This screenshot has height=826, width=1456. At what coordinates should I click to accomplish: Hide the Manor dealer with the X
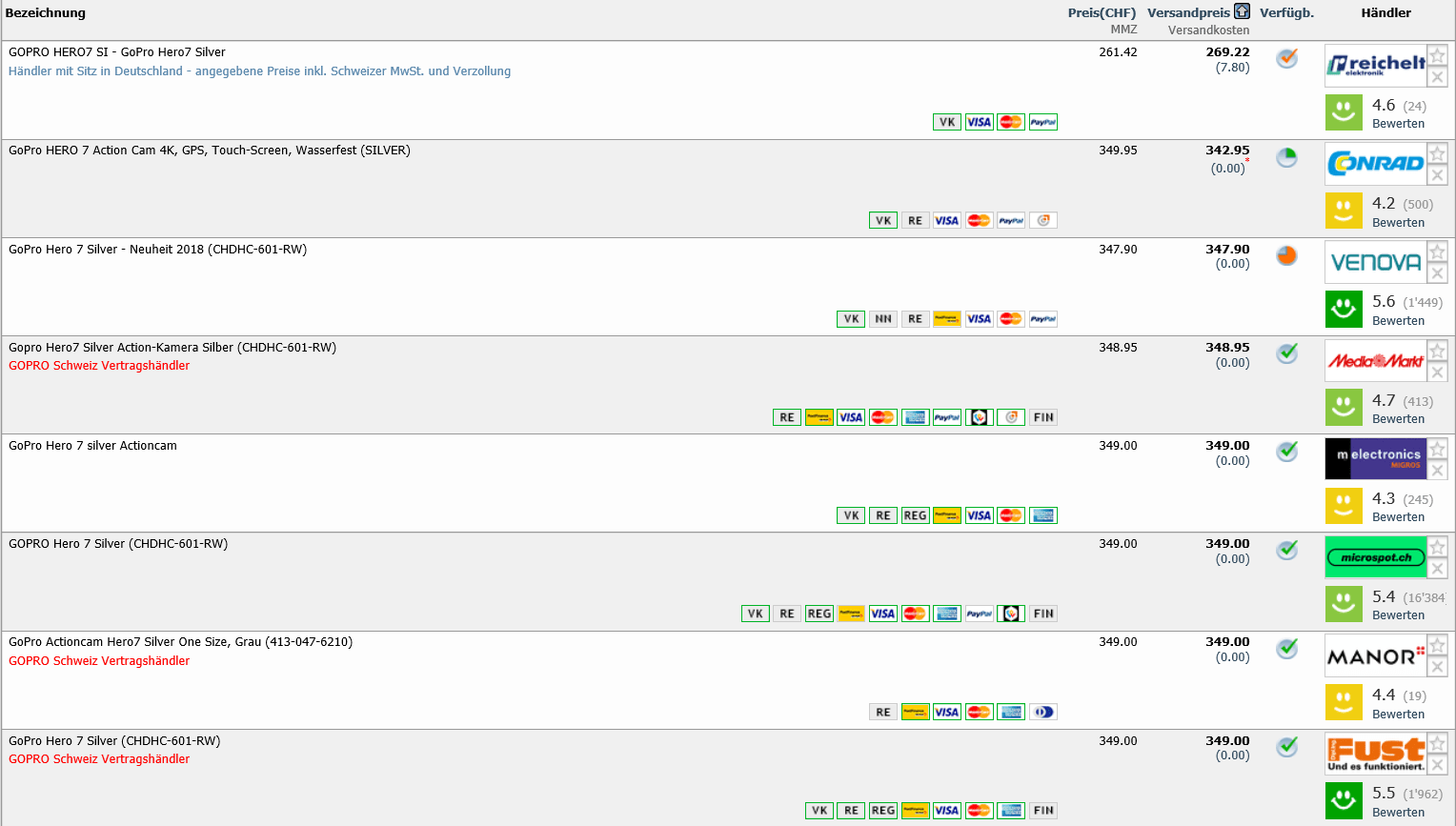tap(1437, 667)
